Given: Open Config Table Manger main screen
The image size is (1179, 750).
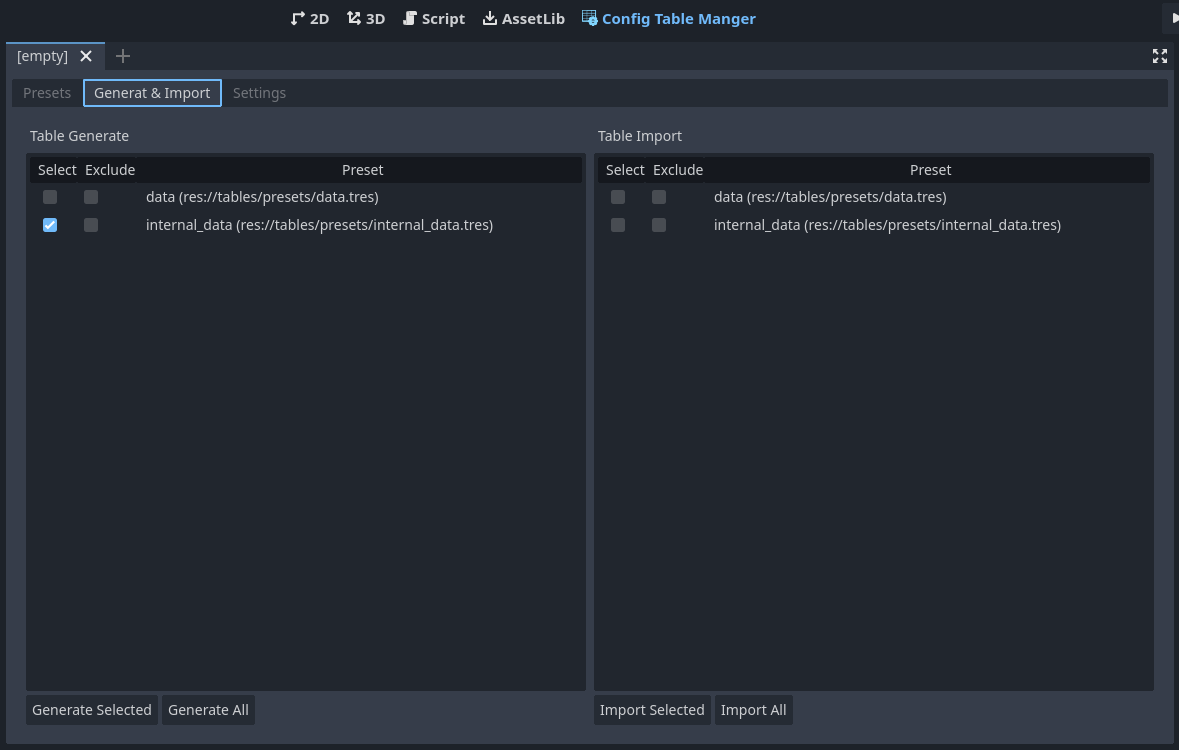Looking at the screenshot, I should [x=668, y=19].
